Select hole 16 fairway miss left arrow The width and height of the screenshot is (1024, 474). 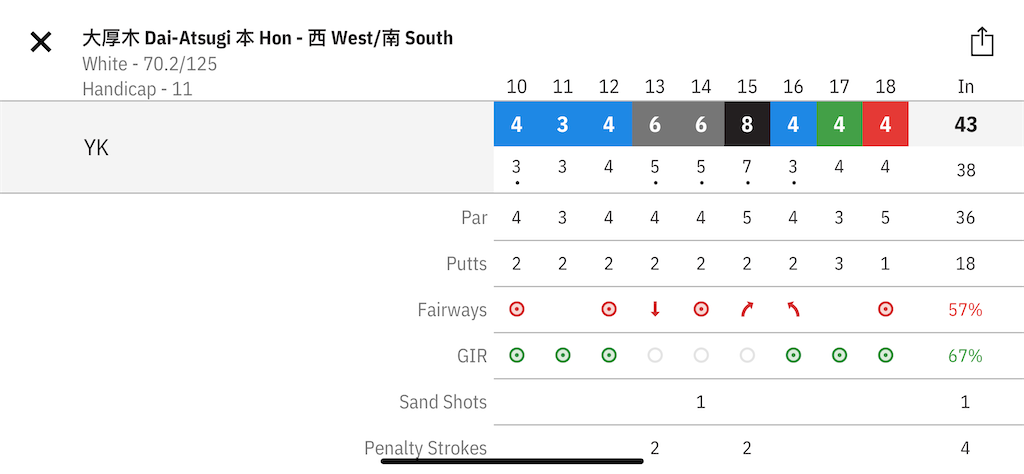click(x=793, y=309)
